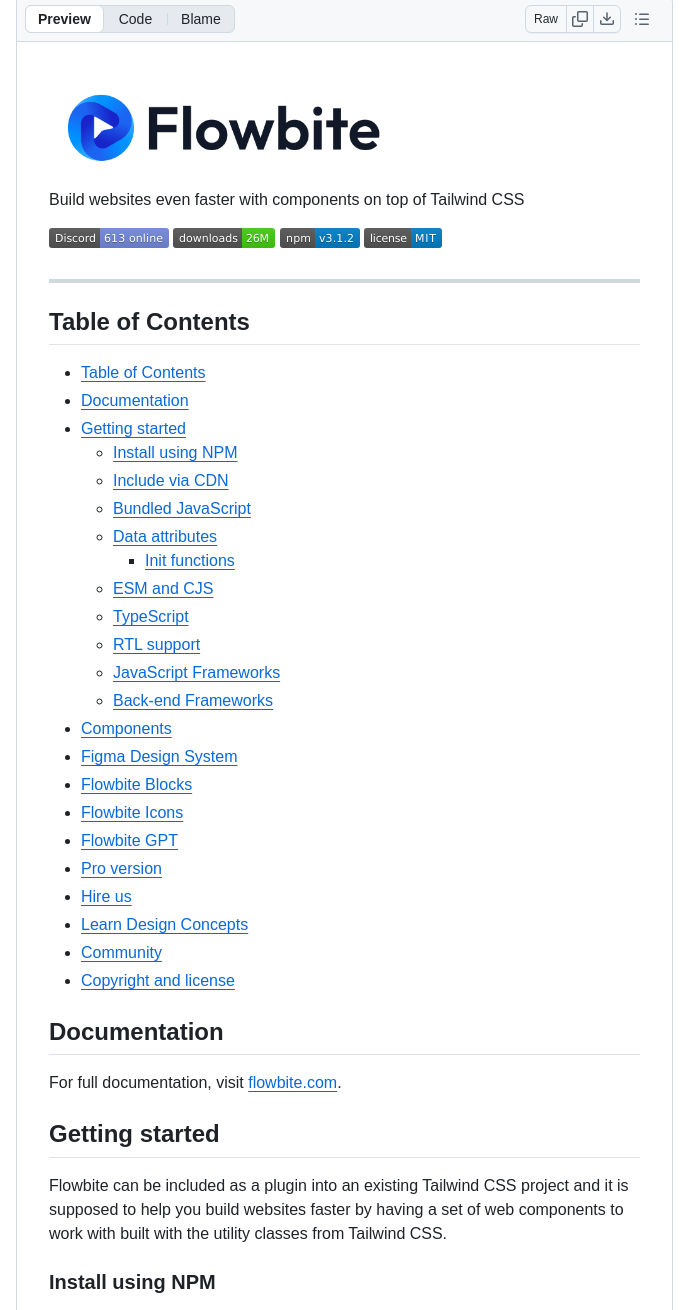Navigate to Flowbite Icons link

(132, 812)
